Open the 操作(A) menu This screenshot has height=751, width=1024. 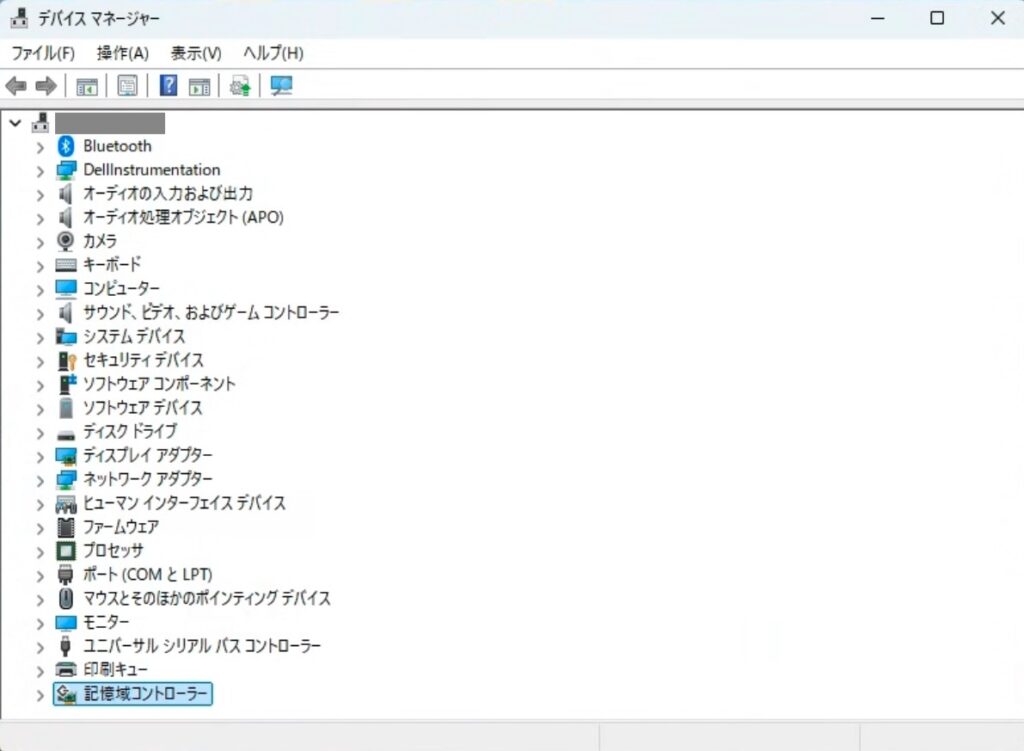[122, 53]
